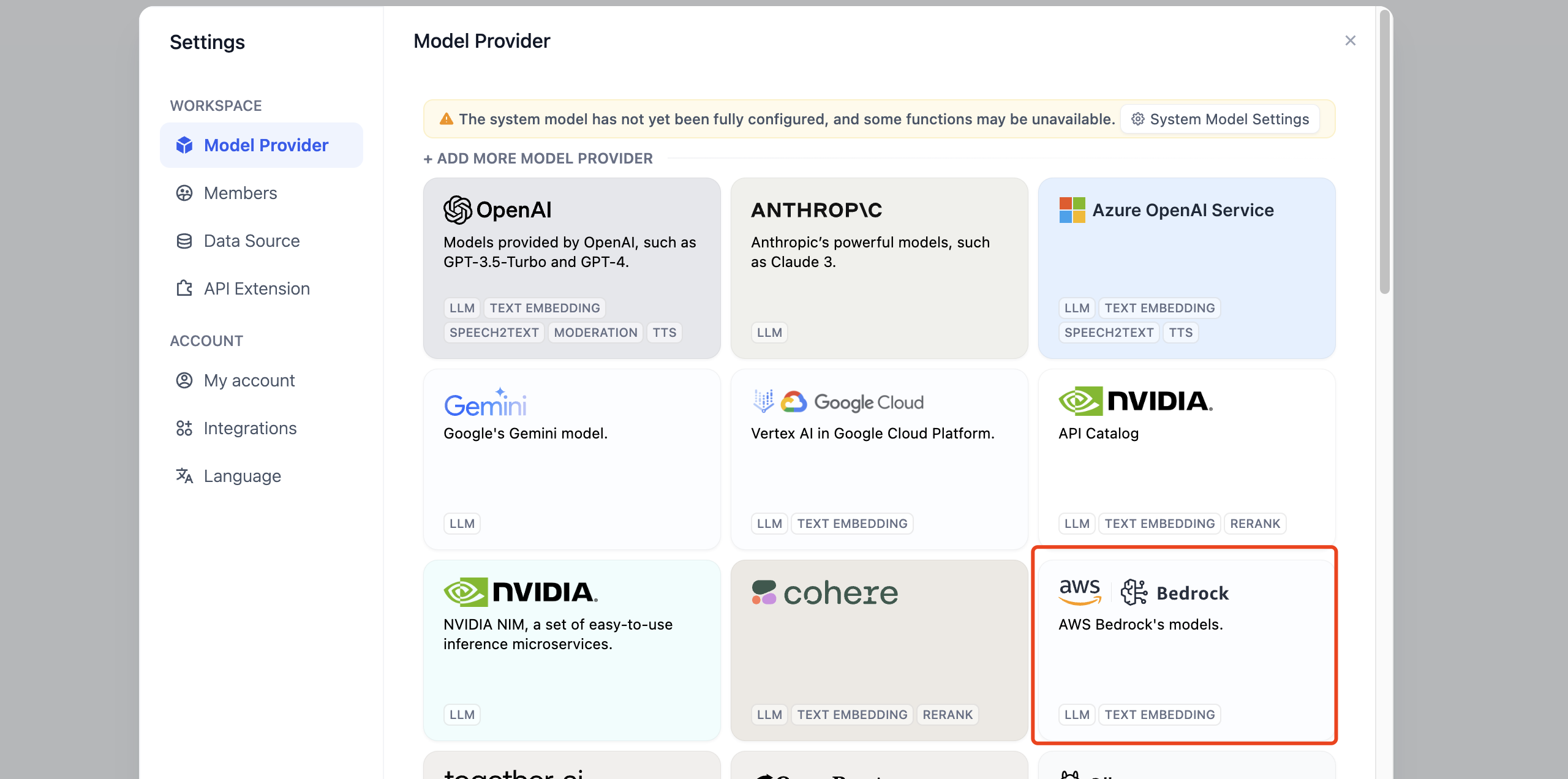
Task: Click the Vertex AI icon beside Google Cloud
Action: pyautogui.click(x=763, y=402)
